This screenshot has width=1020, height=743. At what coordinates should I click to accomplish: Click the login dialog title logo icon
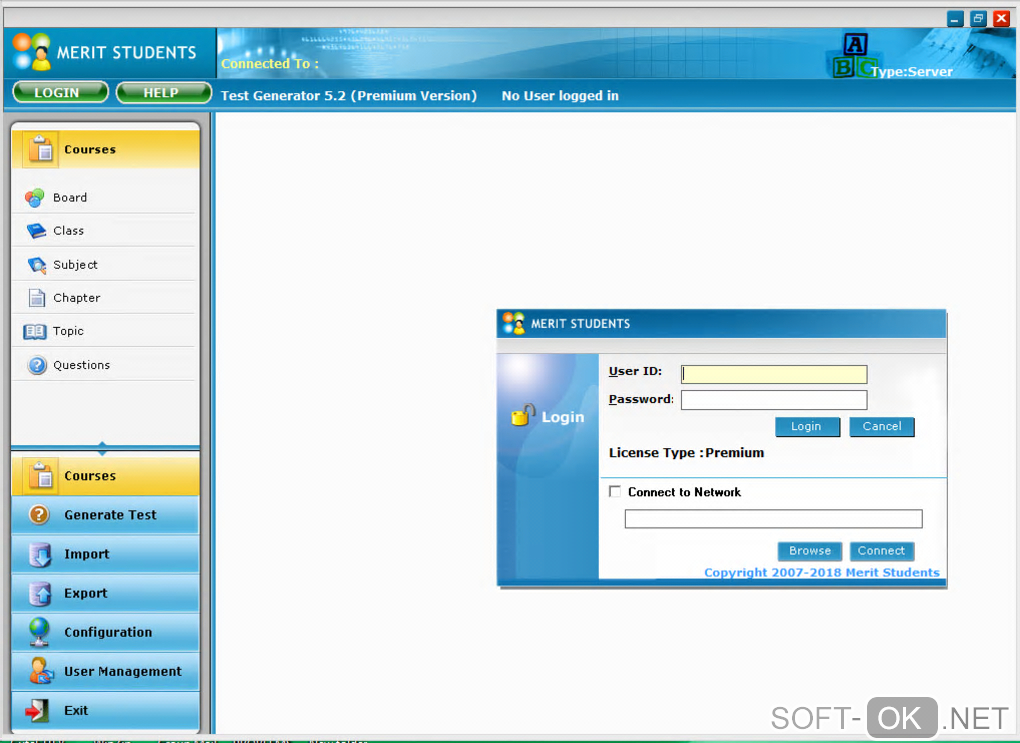click(x=513, y=323)
